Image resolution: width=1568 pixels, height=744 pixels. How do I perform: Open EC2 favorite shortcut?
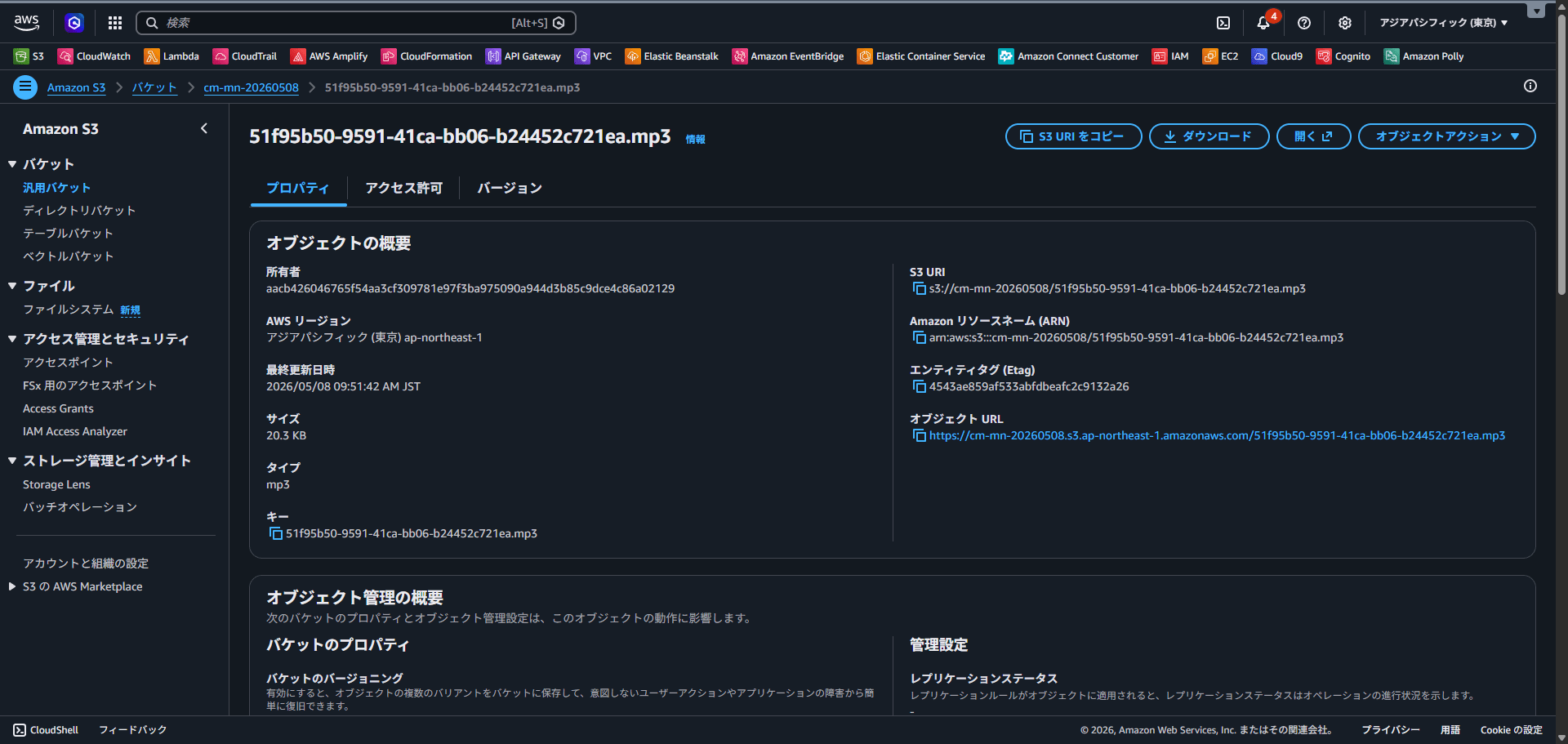click(1220, 56)
